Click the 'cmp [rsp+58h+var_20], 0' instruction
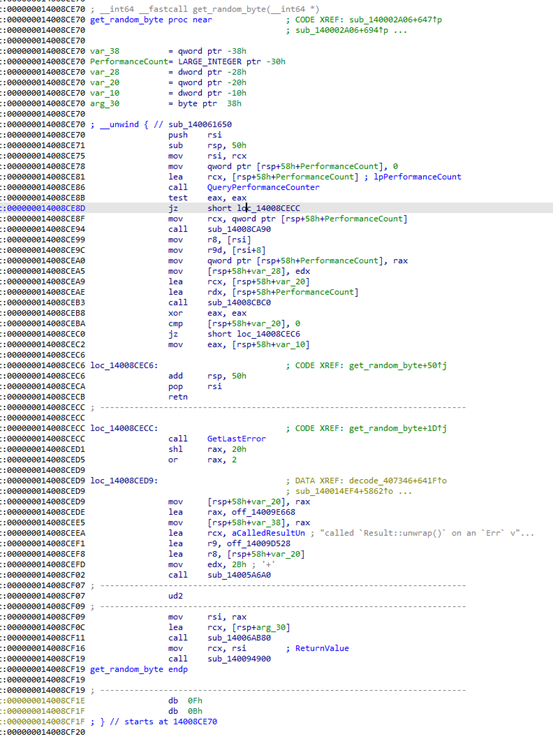This screenshot has width=554, height=740. (234, 324)
